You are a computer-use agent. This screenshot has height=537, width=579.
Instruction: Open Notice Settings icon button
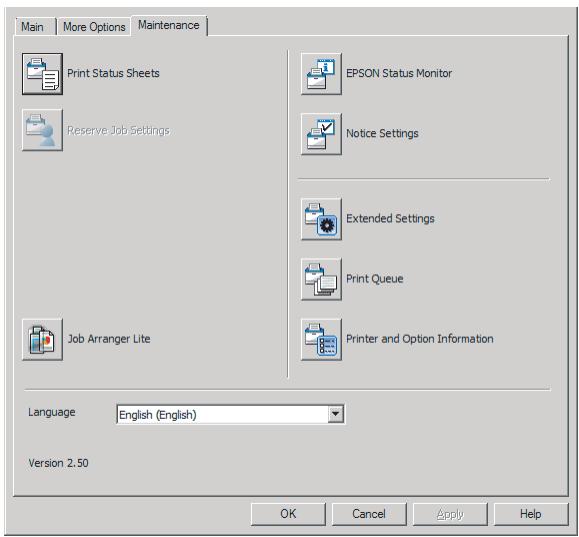321,134
